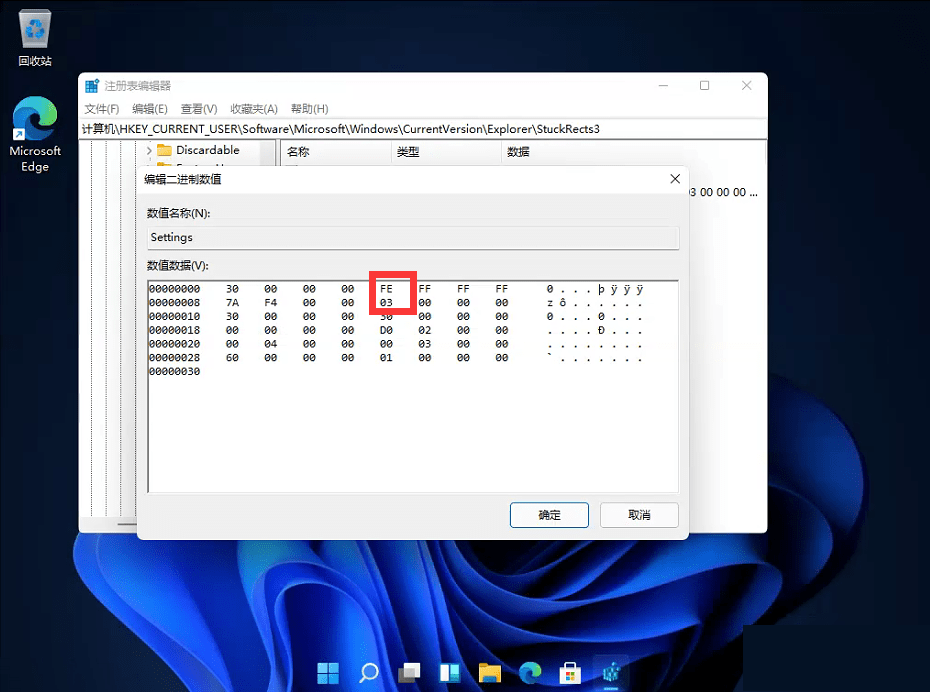Open the 编辑(E) menu
Viewport: 930px width, 692px height.
[150, 109]
